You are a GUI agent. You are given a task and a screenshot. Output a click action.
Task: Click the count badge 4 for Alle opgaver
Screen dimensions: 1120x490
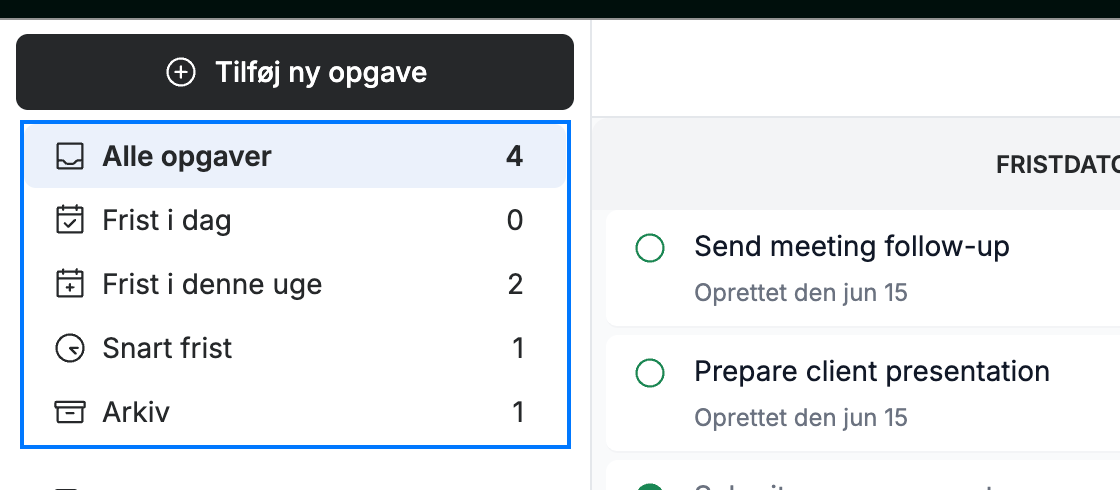click(x=514, y=156)
